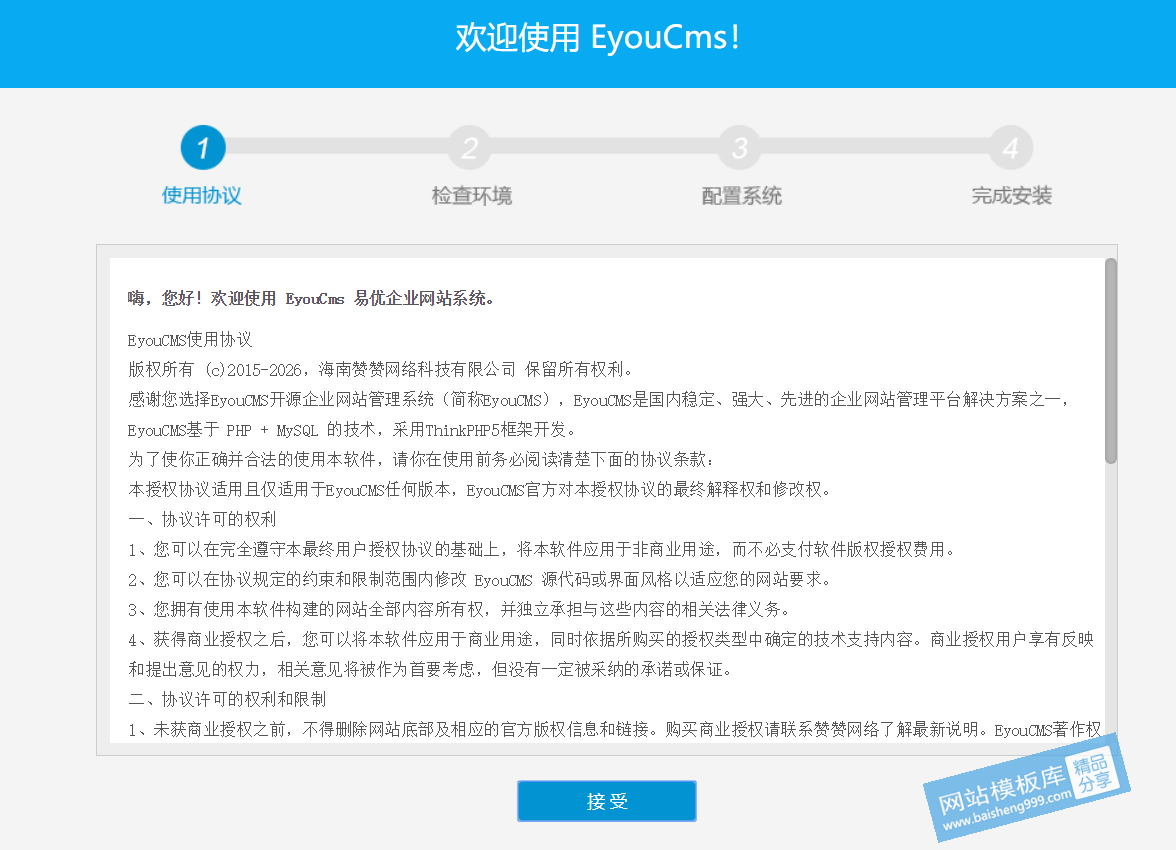Click the line starting 1、未获商业授权之前

pos(614,730)
